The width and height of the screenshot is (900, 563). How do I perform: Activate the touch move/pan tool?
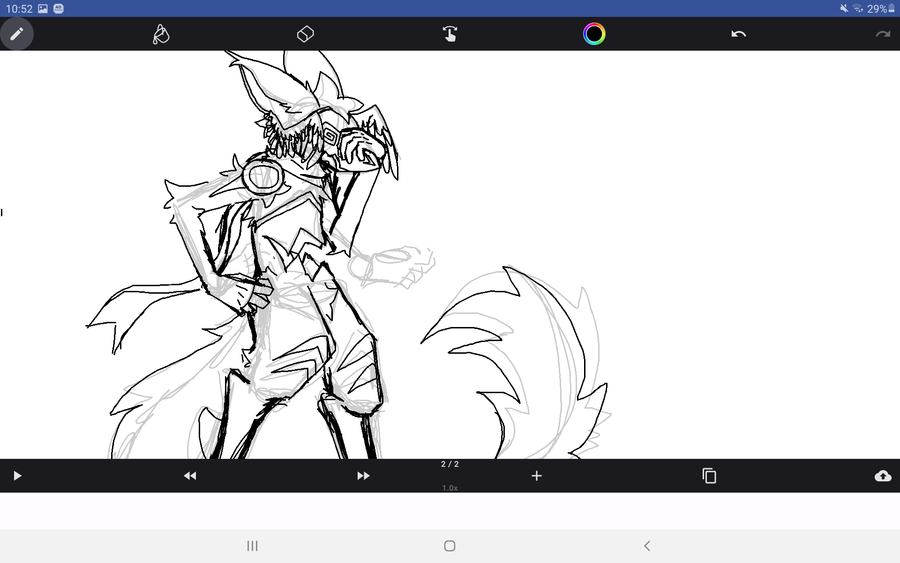point(449,34)
